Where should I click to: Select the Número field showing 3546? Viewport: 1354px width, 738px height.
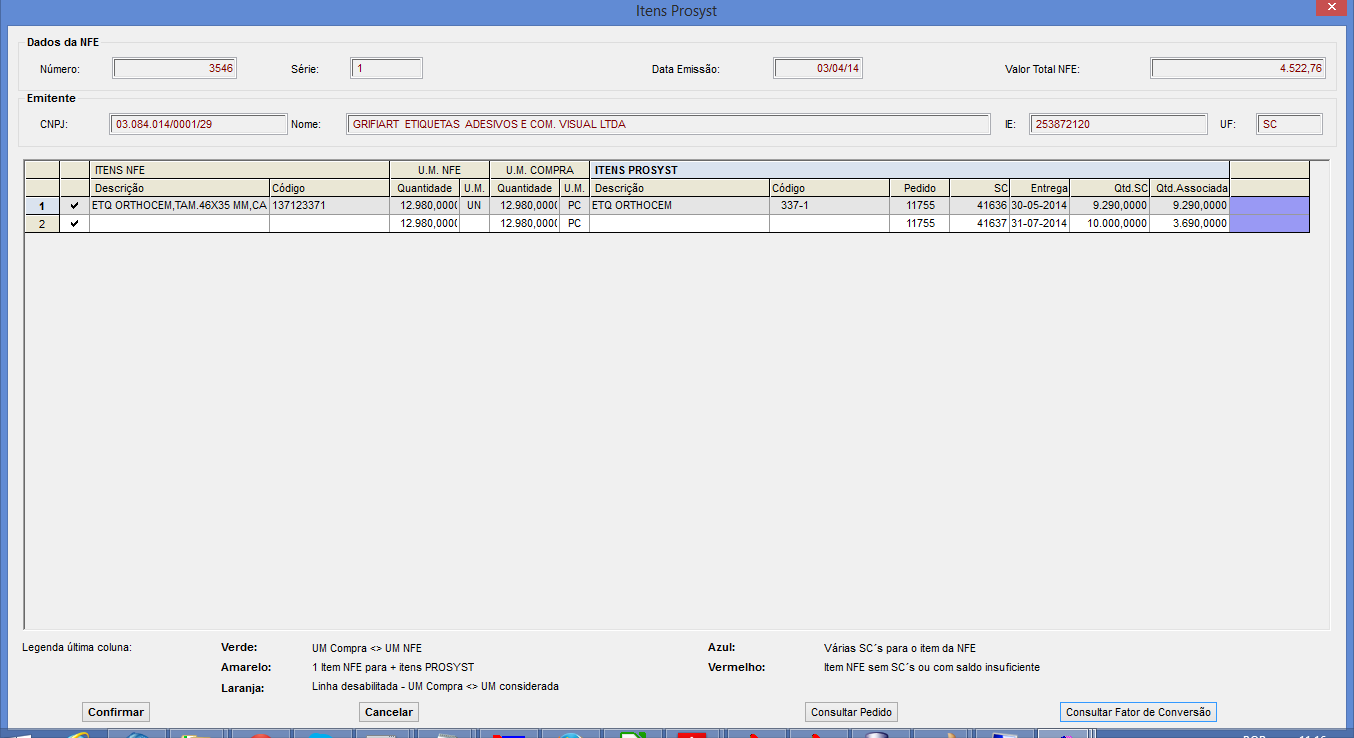175,68
